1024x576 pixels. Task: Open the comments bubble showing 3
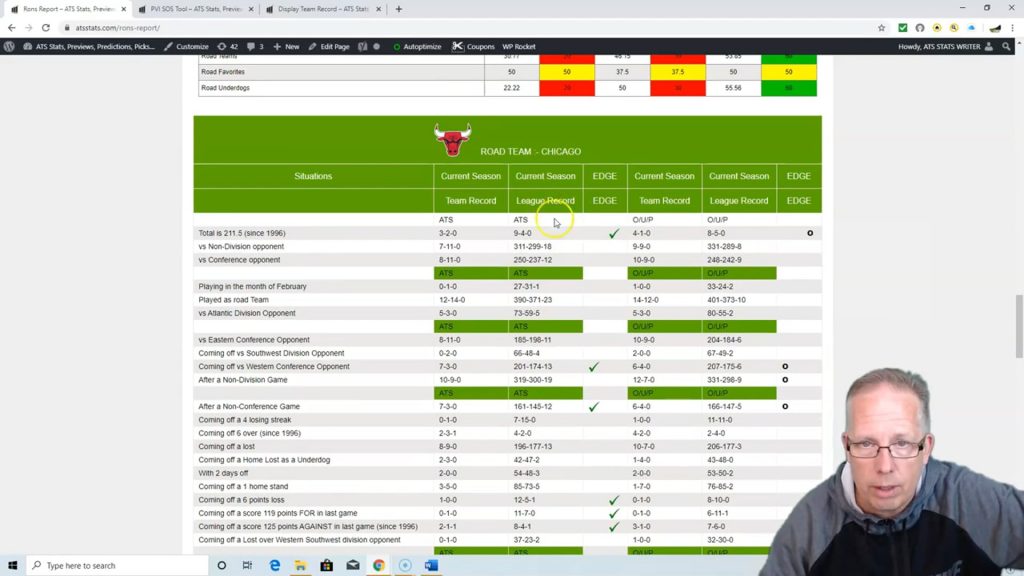[x=255, y=46]
